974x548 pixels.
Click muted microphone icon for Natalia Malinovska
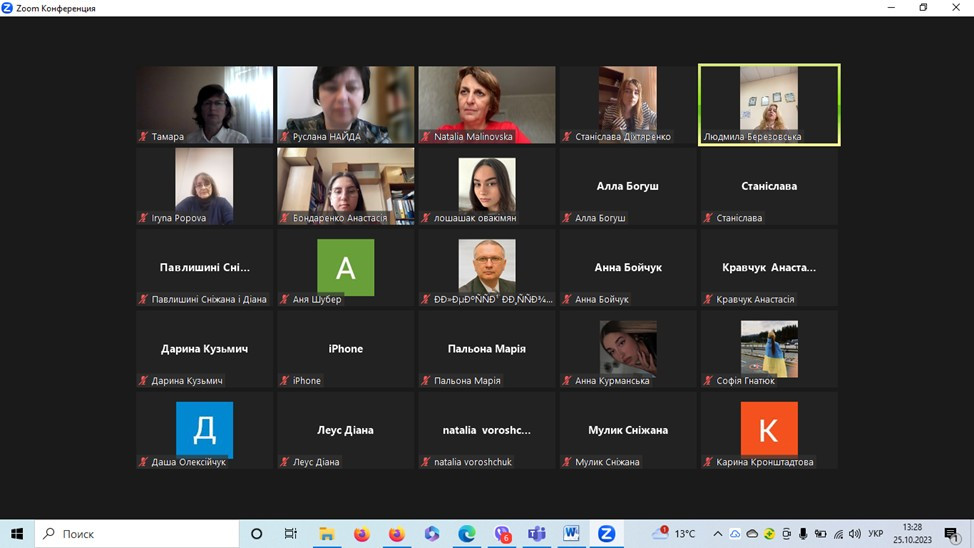tap(426, 137)
